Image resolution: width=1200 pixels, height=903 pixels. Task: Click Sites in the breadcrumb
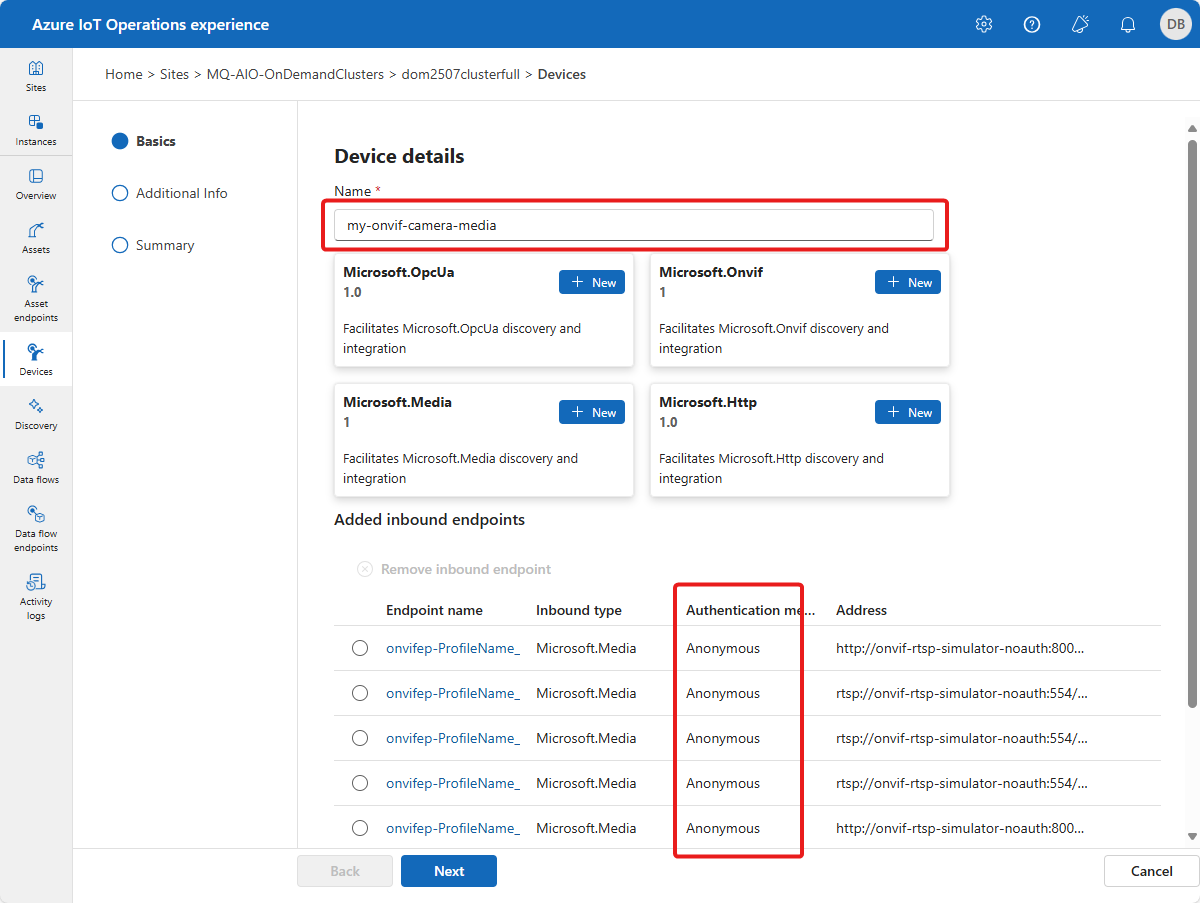175,74
